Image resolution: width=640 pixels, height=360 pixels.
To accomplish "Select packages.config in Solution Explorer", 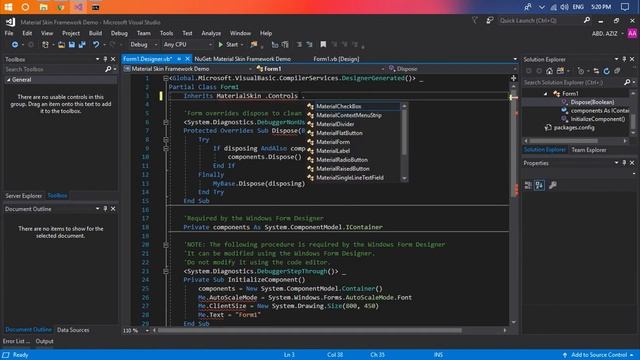I will point(574,128).
